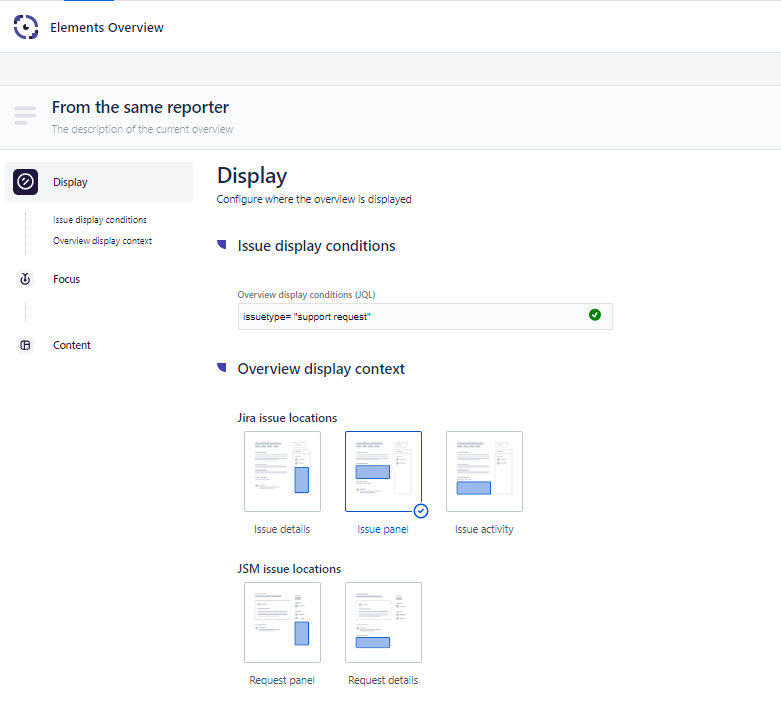Viewport: 781px width, 709px height.
Task: Open the Content section in sidebar
Action: [x=72, y=346]
